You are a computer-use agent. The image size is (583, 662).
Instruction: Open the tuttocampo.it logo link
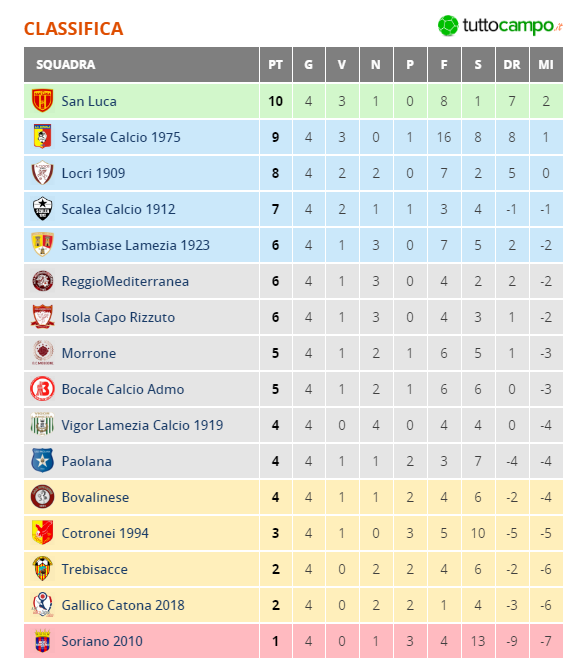[500, 26]
